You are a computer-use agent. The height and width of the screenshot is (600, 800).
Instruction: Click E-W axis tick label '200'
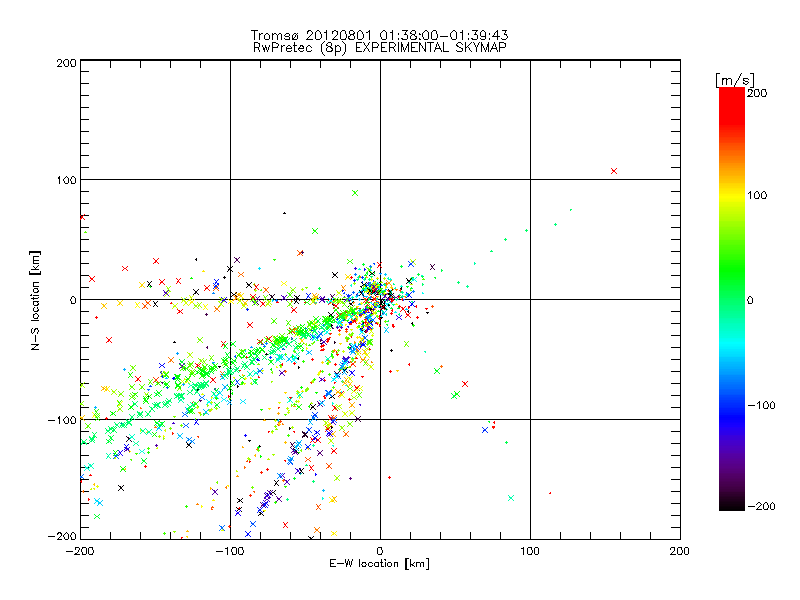(679, 551)
